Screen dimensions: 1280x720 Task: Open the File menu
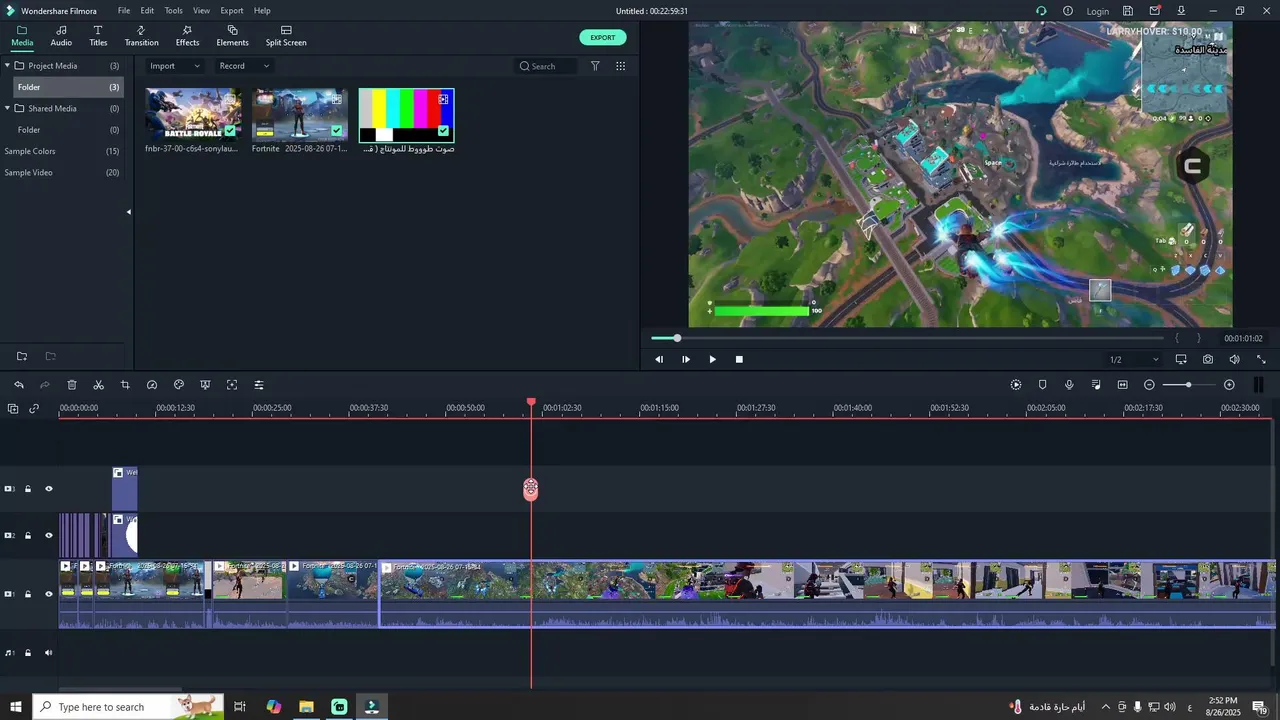(124, 11)
